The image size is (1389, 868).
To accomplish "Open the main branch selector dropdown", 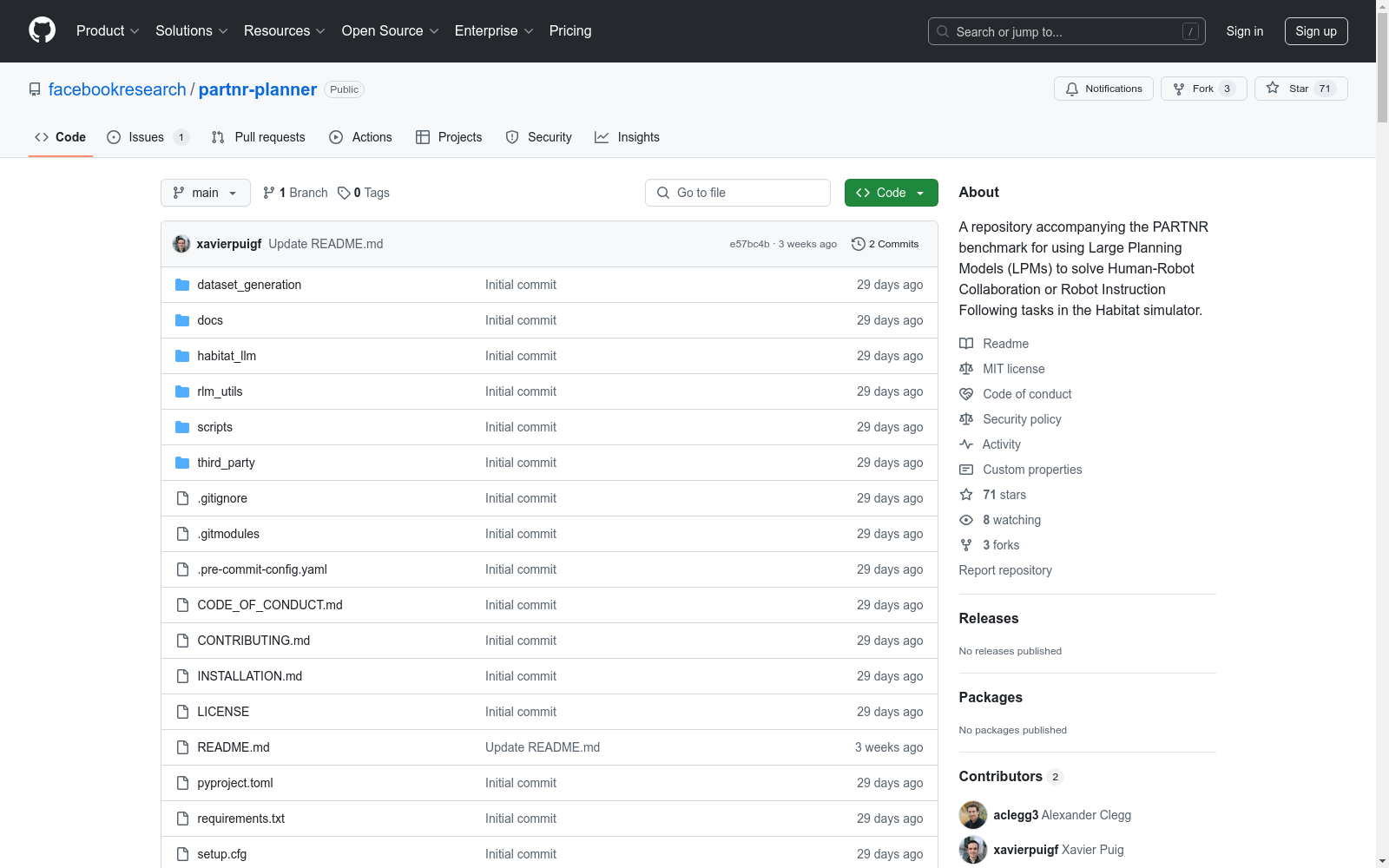I will point(206,193).
